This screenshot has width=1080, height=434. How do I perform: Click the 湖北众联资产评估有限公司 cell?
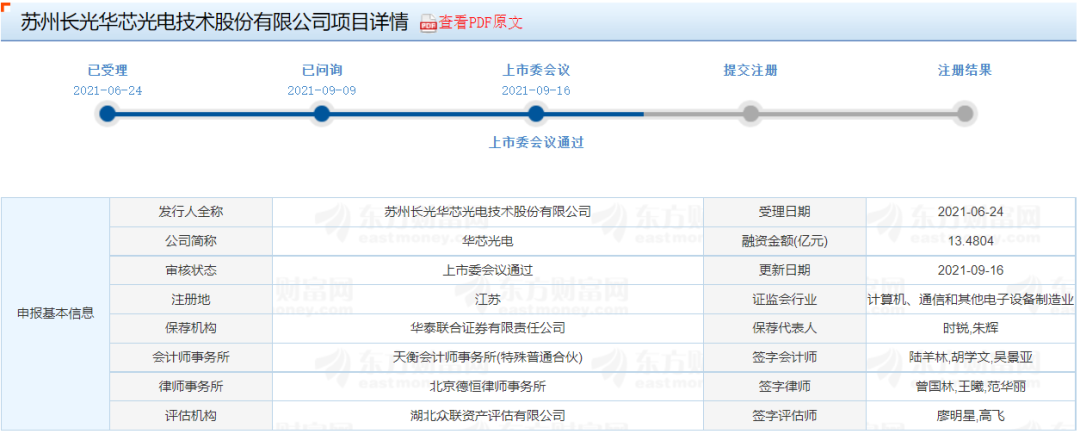point(488,415)
